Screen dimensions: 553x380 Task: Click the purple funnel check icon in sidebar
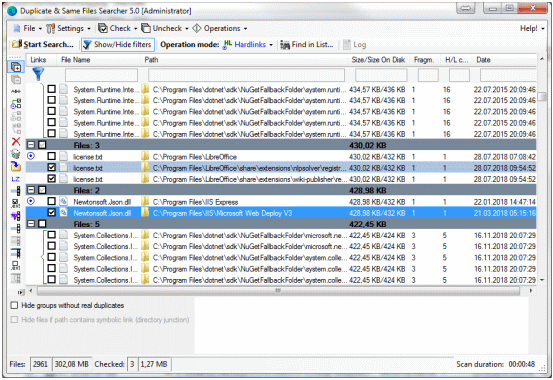[x=16, y=216]
